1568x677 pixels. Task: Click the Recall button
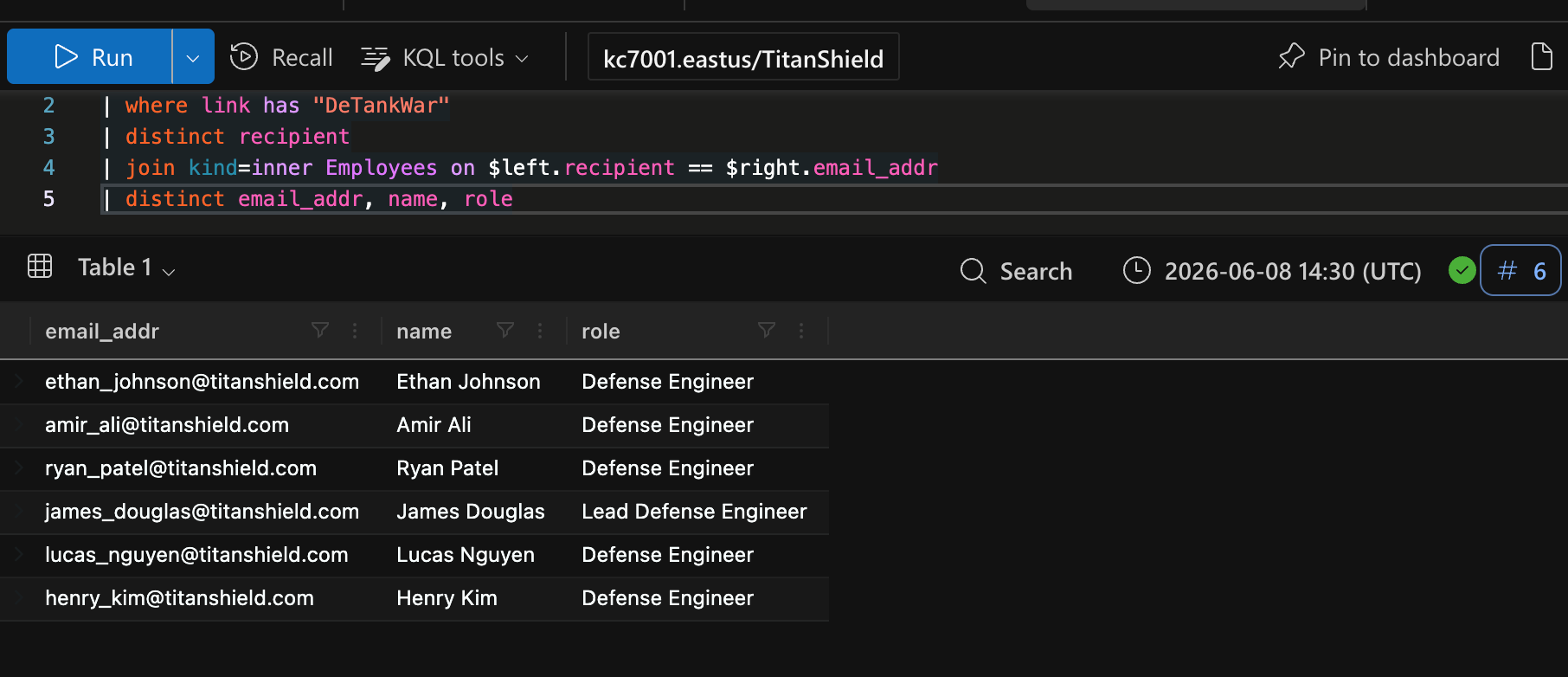pos(281,57)
